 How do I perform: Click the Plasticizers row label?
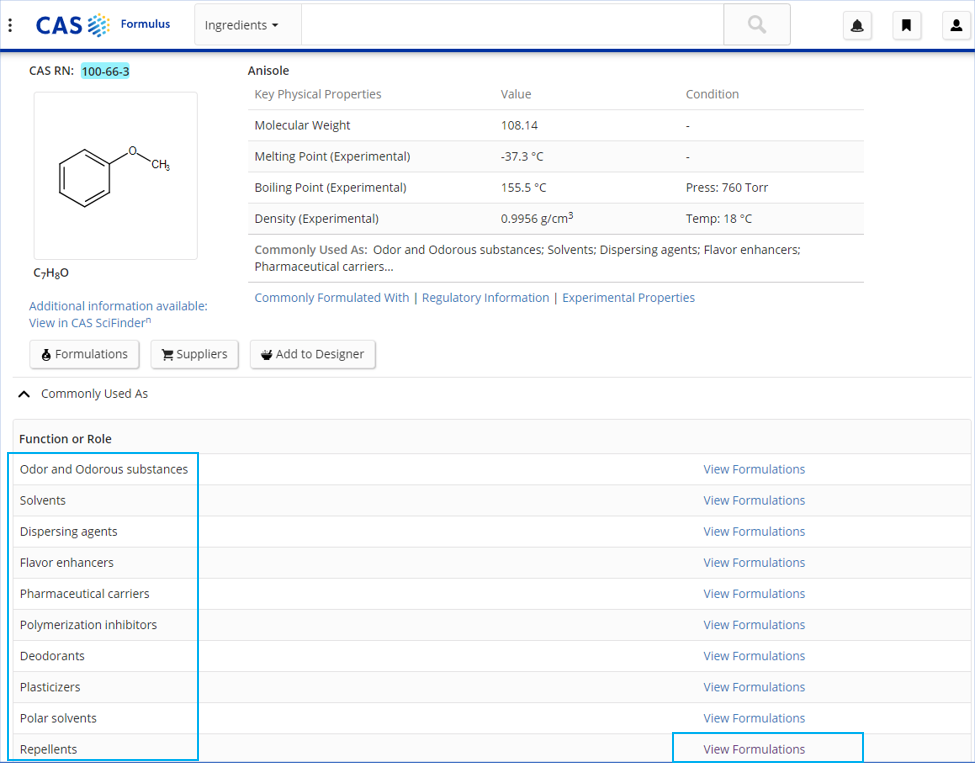coord(50,687)
